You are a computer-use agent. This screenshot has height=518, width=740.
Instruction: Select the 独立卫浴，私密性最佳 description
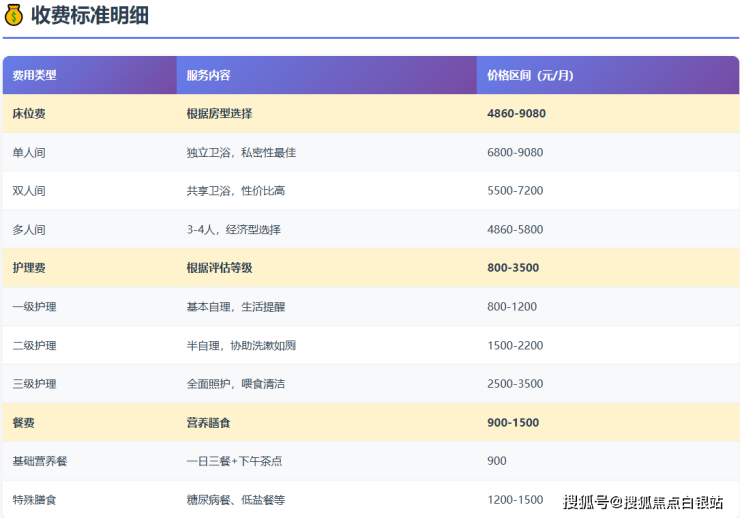[x=241, y=153]
